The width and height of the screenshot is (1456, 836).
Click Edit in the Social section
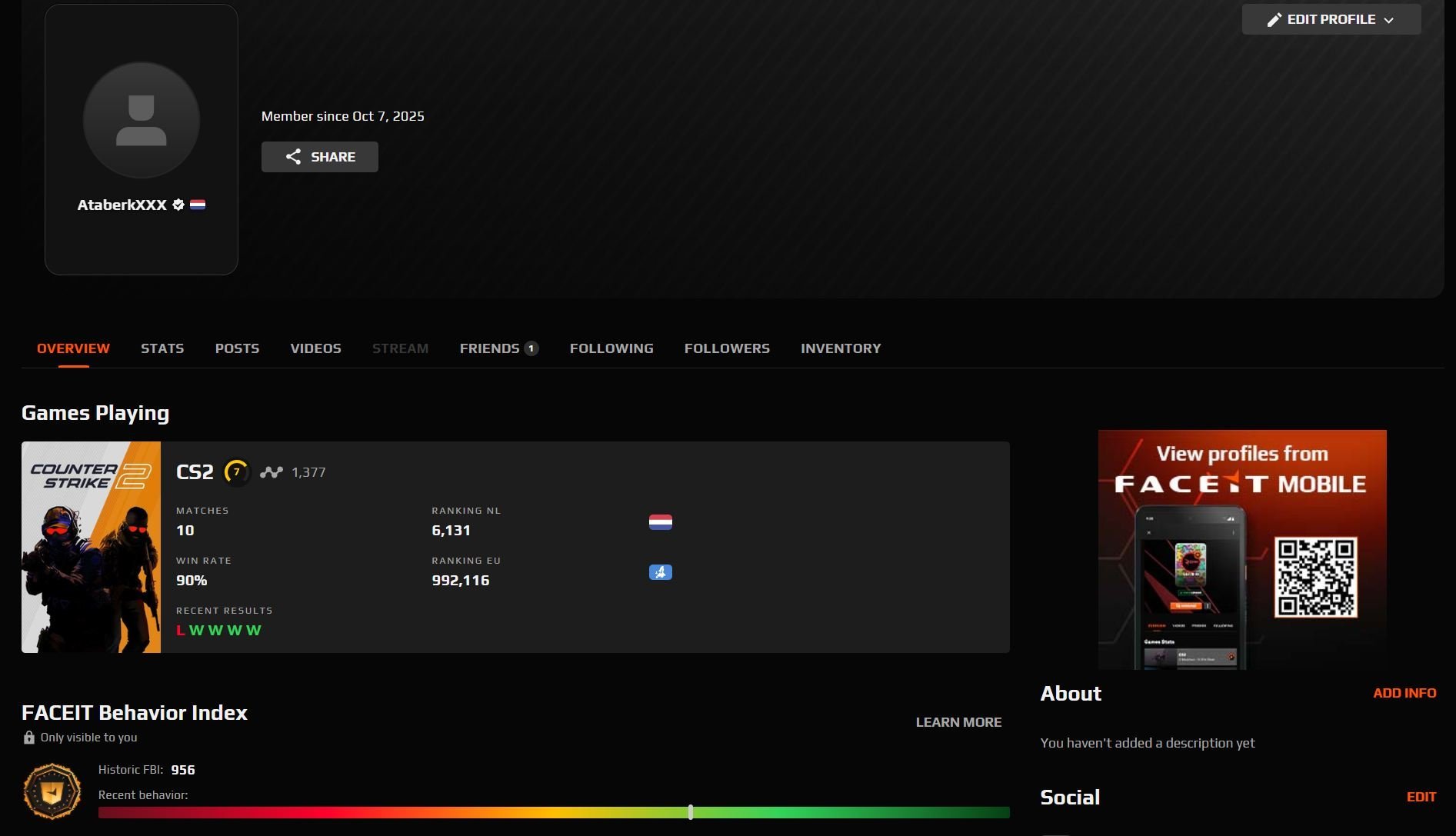[x=1421, y=797]
